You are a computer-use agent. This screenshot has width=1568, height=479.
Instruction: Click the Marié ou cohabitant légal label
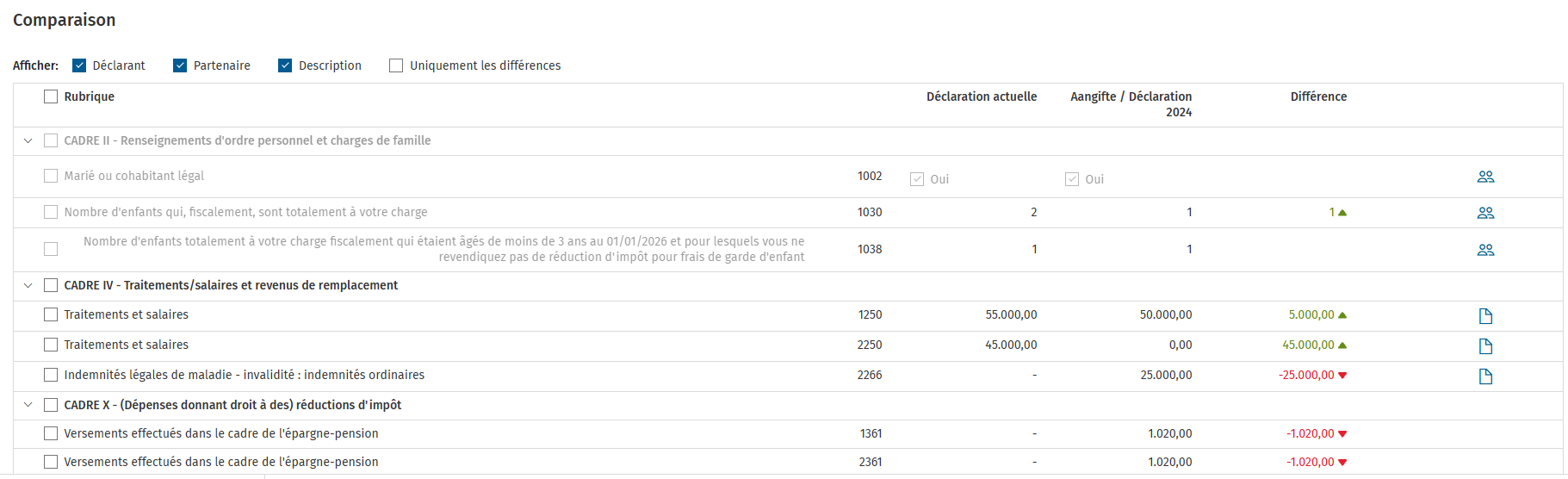(134, 176)
